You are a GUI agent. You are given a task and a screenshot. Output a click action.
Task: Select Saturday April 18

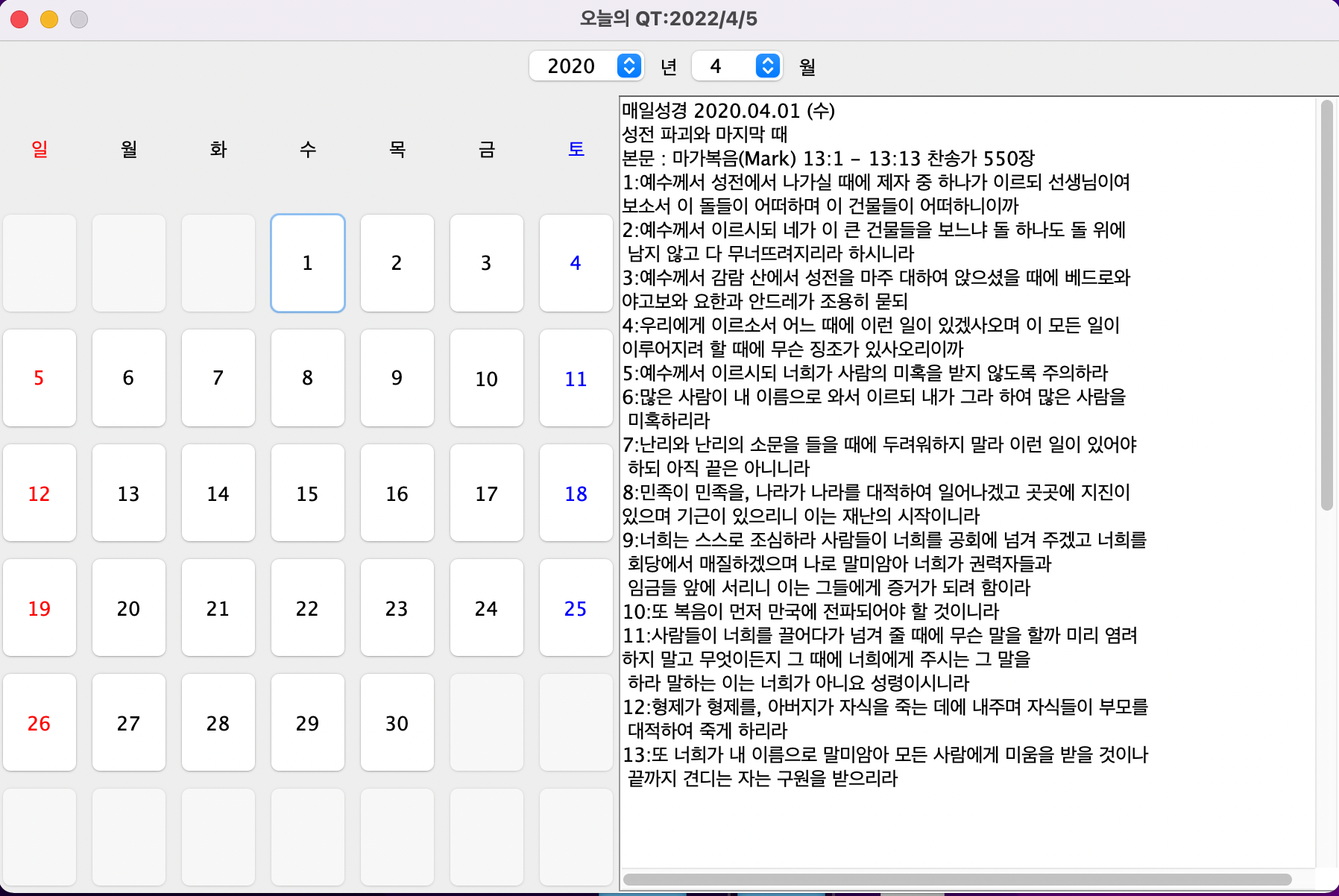click(576, 493)
